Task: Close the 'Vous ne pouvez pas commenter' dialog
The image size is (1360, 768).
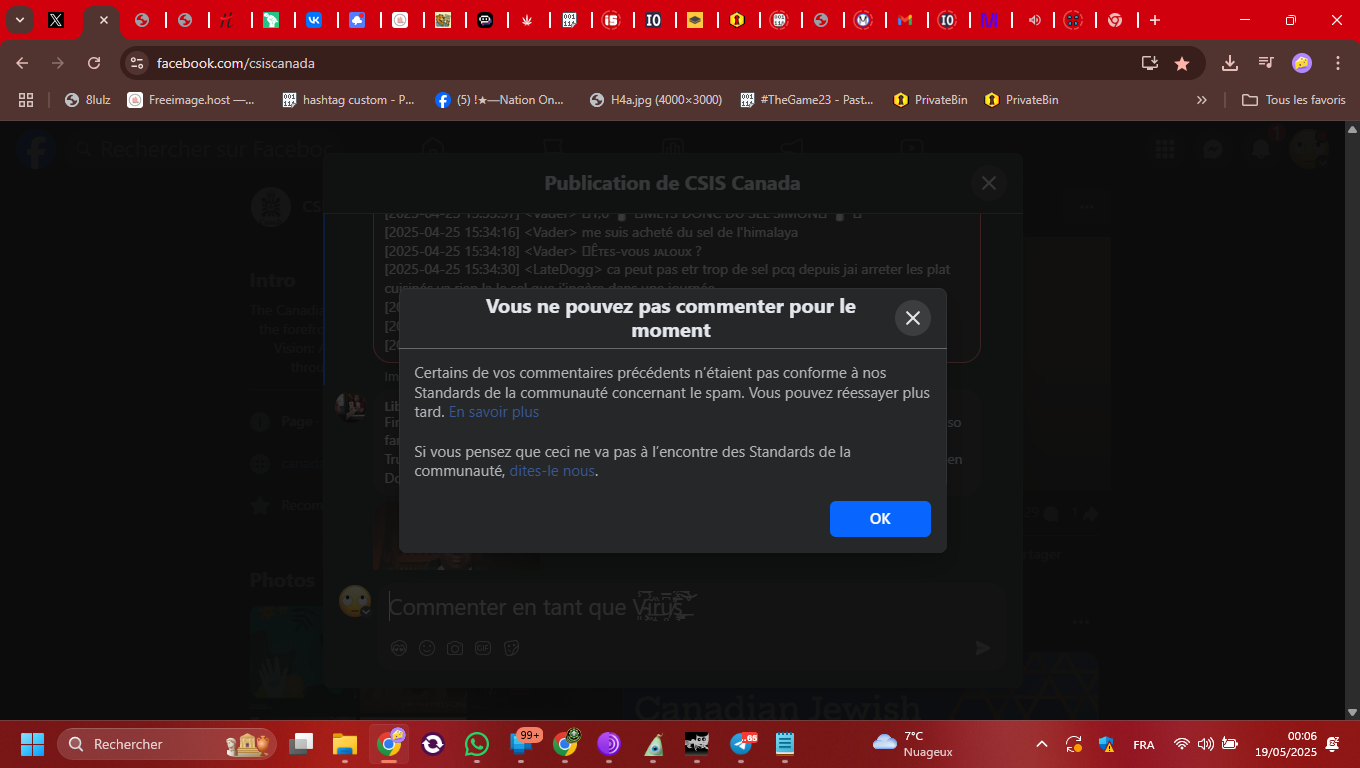Action: [912, 318]
